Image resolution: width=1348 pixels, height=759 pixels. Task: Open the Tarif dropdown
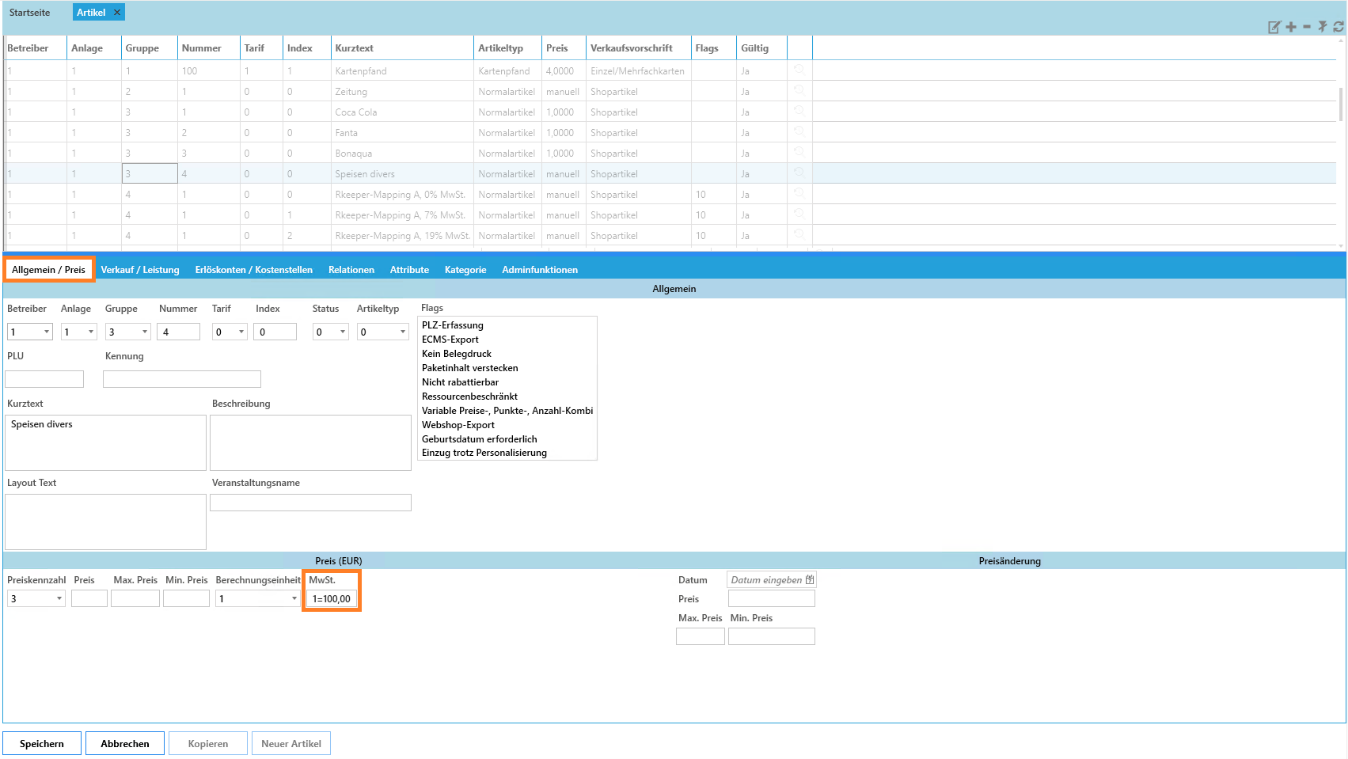coord(241,332)
